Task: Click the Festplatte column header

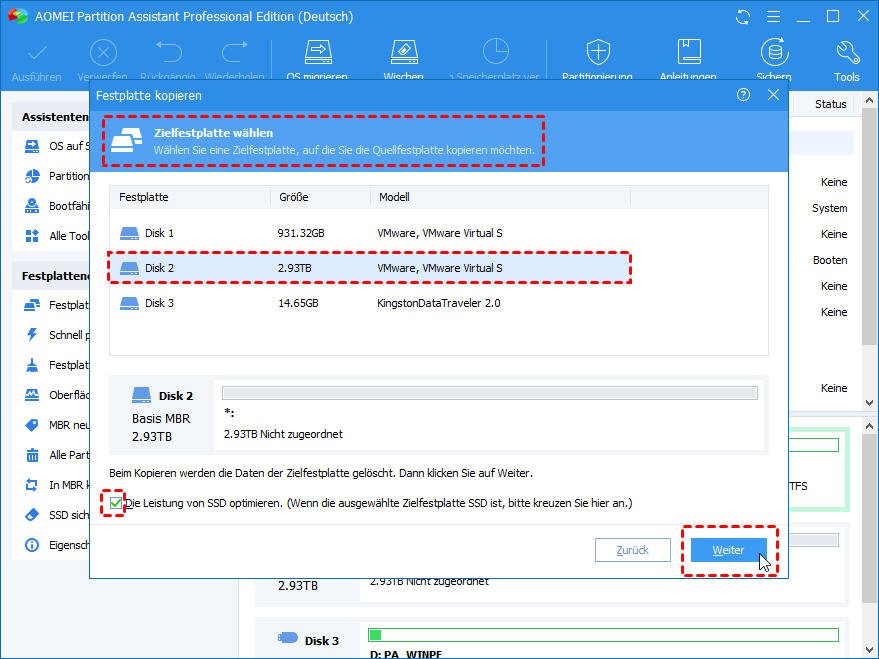Action: point(190,197)
